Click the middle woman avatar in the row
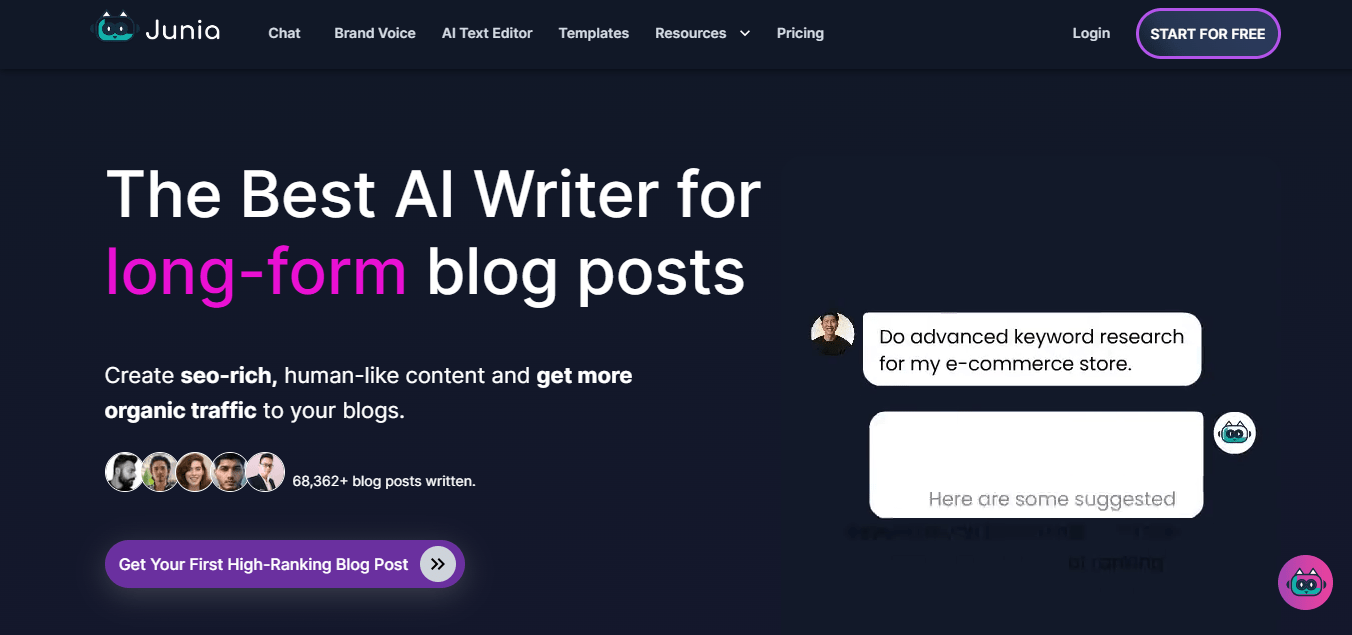 click(x=195, y=472)
